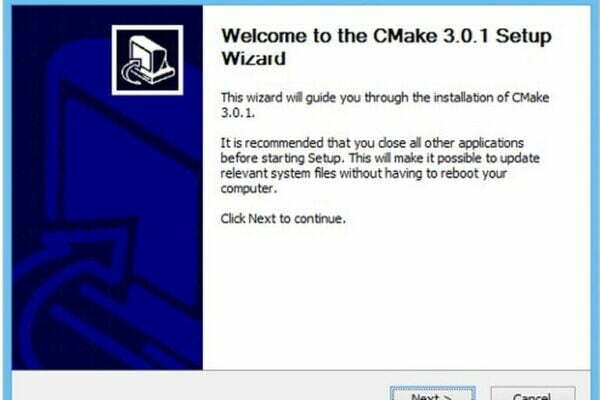Click the word Wizard in heading
600x400 pixels.
[254, 59]
